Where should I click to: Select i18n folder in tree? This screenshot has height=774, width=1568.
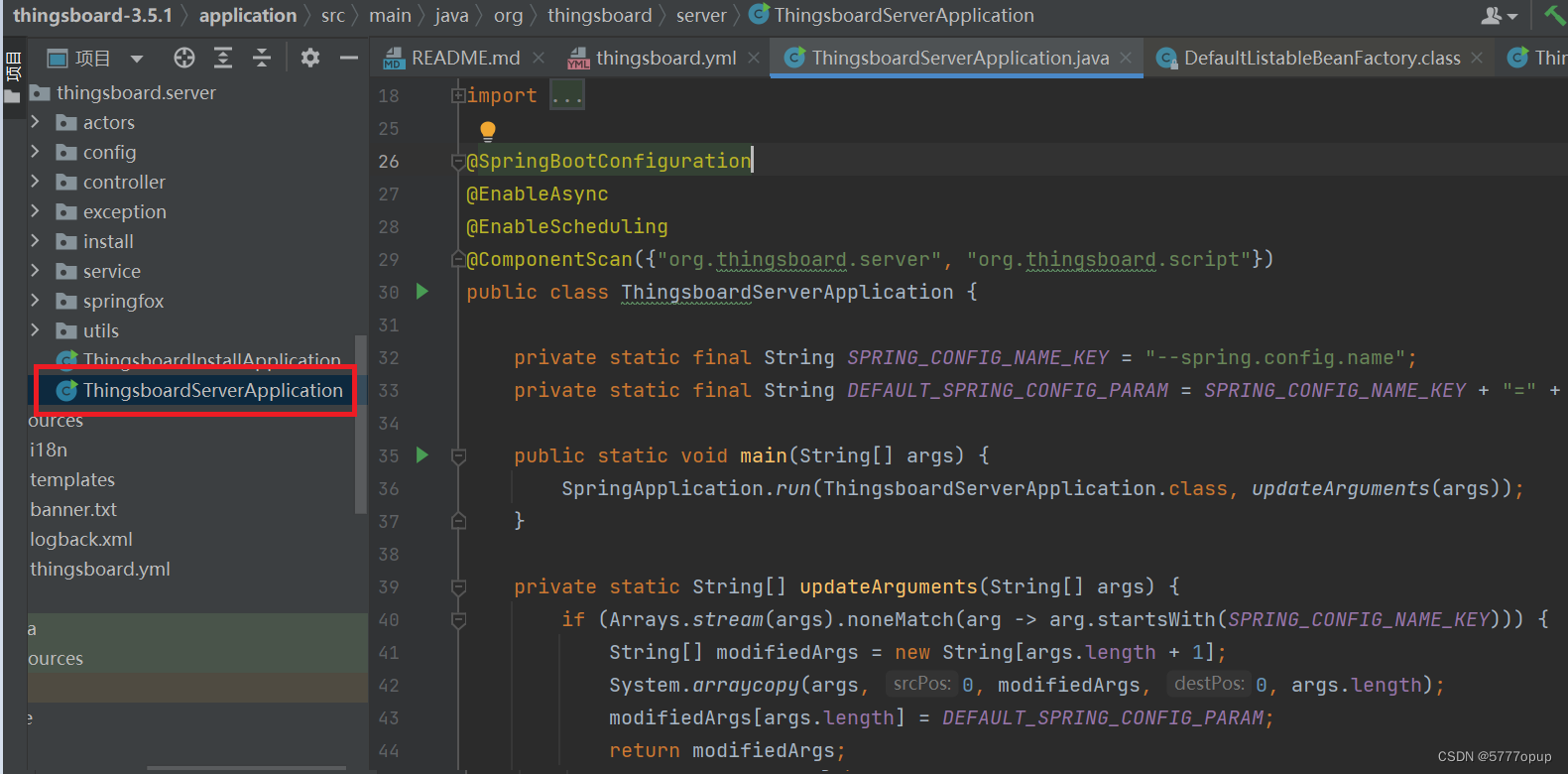[x=49, y=451]
